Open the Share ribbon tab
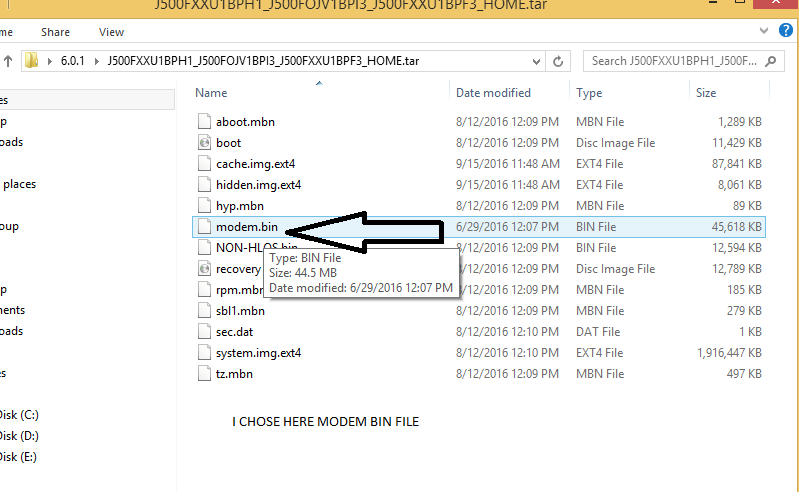Screen dimensions: 799x492 56,32
